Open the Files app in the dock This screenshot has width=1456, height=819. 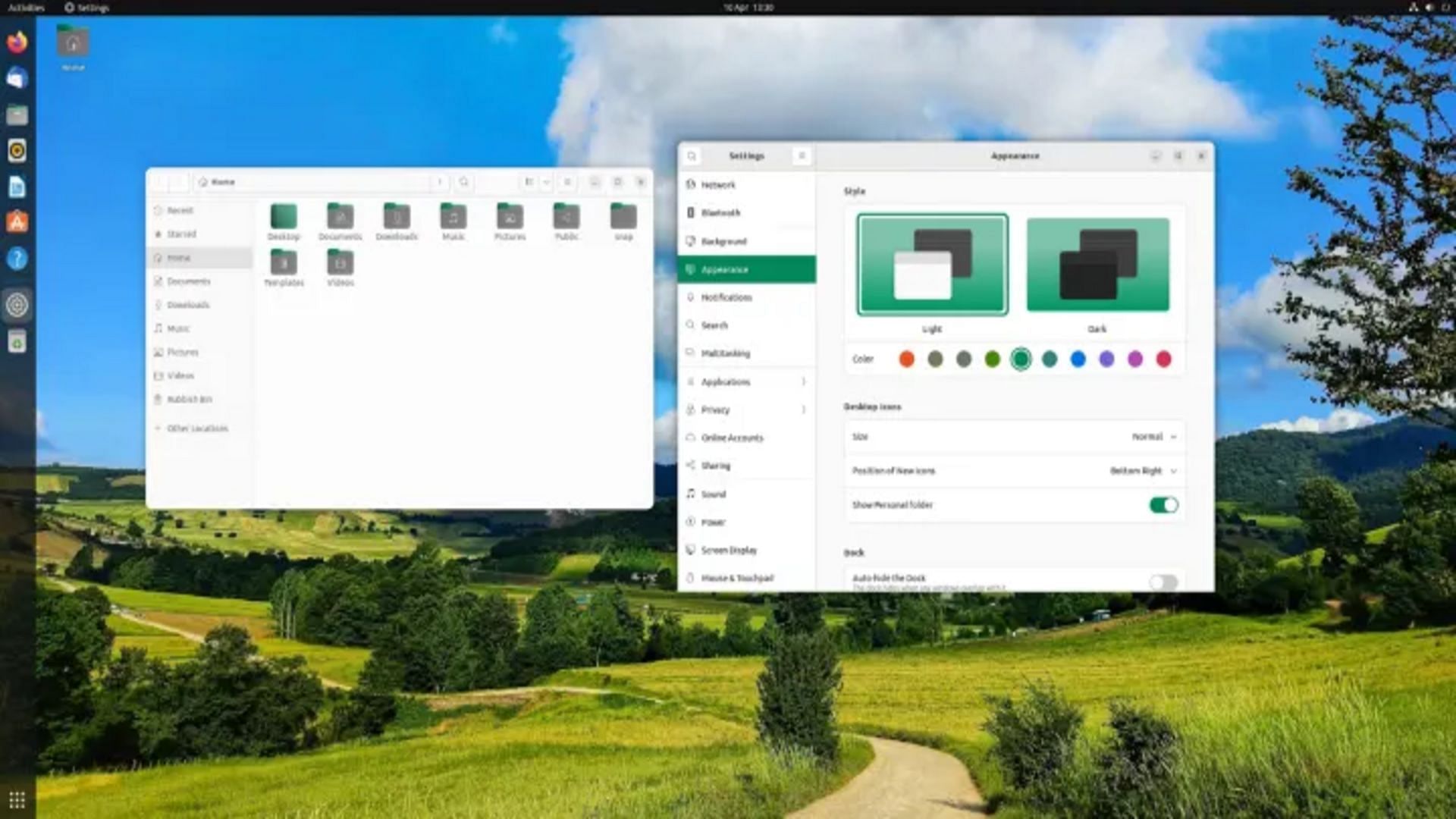pyautogui.click(x=17, y=115)
